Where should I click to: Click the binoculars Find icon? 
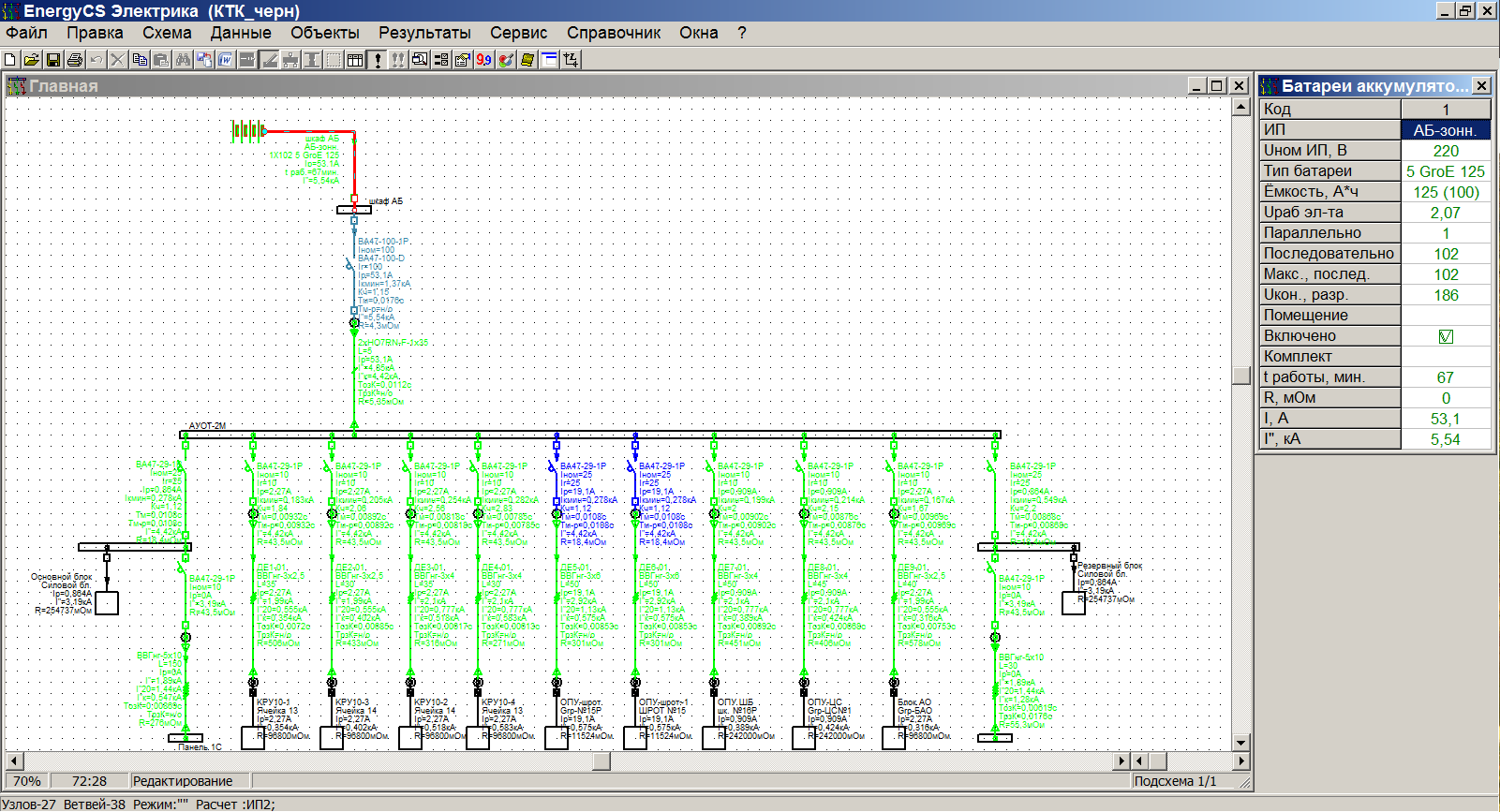(183, 60)
